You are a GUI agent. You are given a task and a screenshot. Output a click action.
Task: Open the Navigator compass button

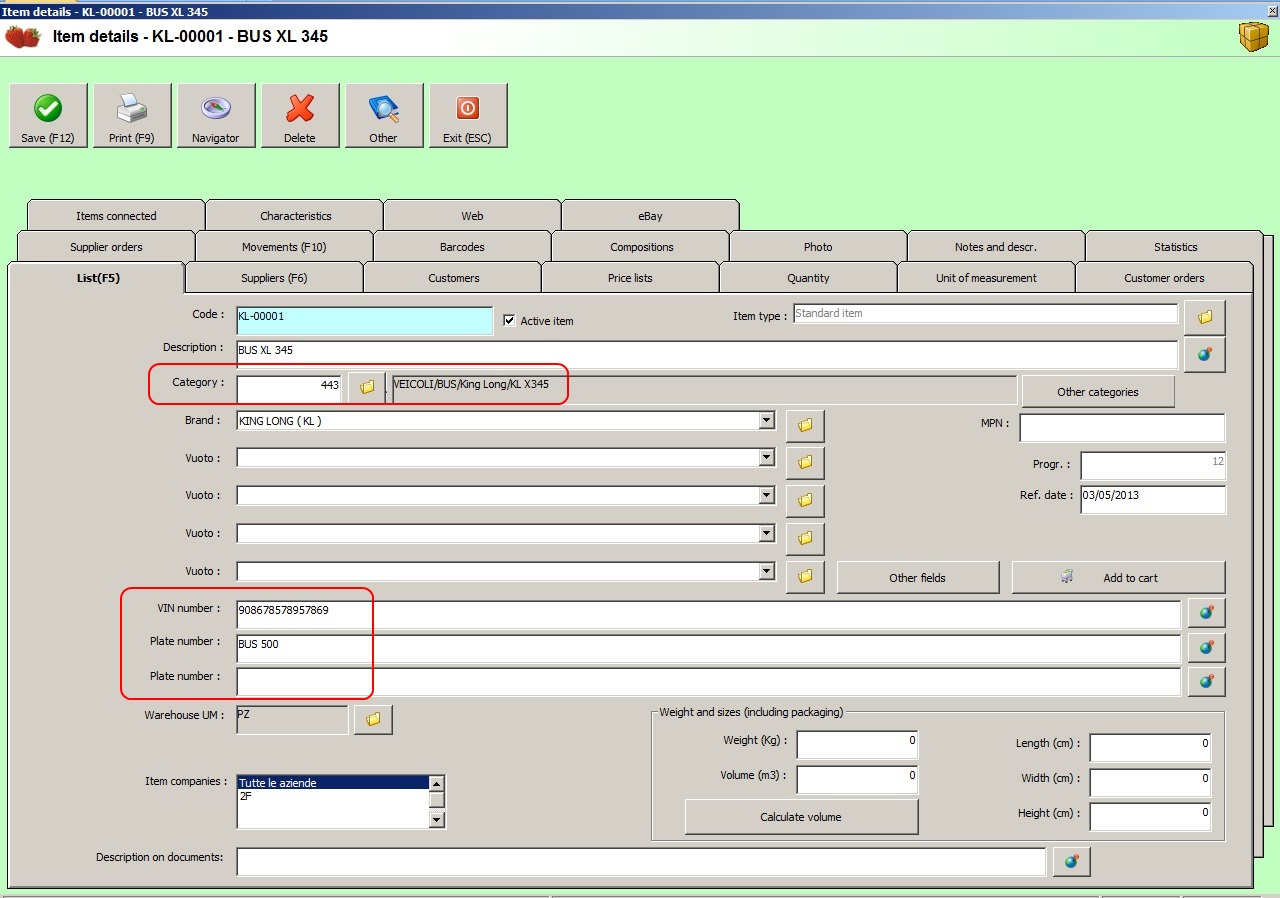coord(216,116)
